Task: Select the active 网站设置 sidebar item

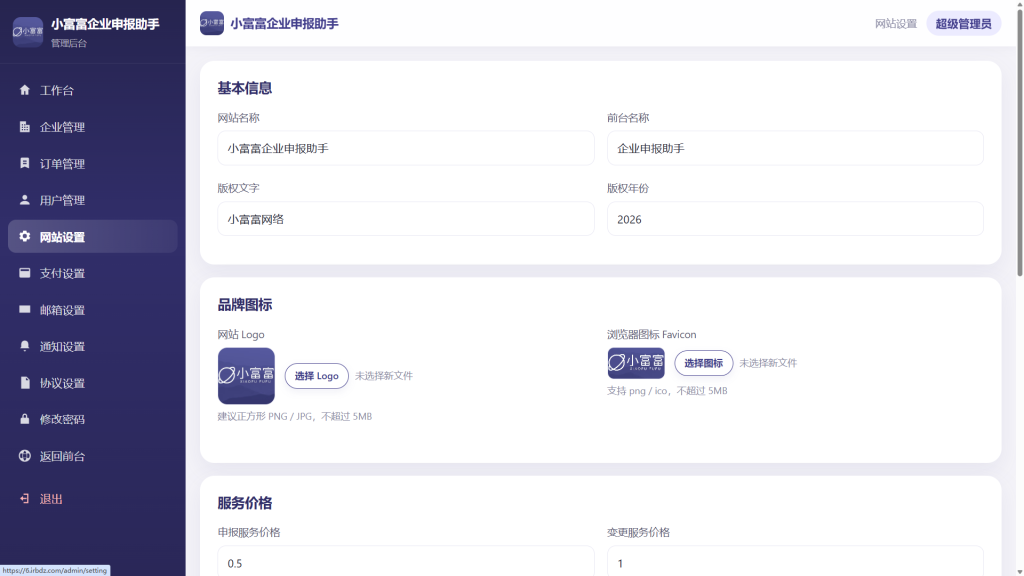Action: [93, 236]
